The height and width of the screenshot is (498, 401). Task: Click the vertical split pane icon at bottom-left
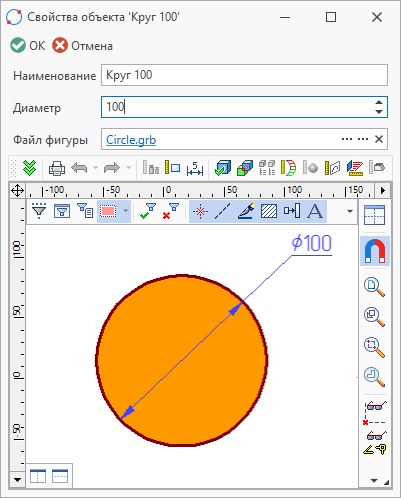pyautogui.click(x=38, y=476)
